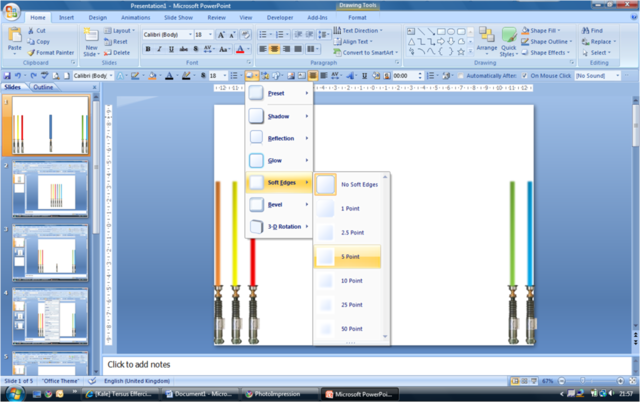Open the Glow effects submenu
Screen dimensions: 640x402
tap(279, 160)
